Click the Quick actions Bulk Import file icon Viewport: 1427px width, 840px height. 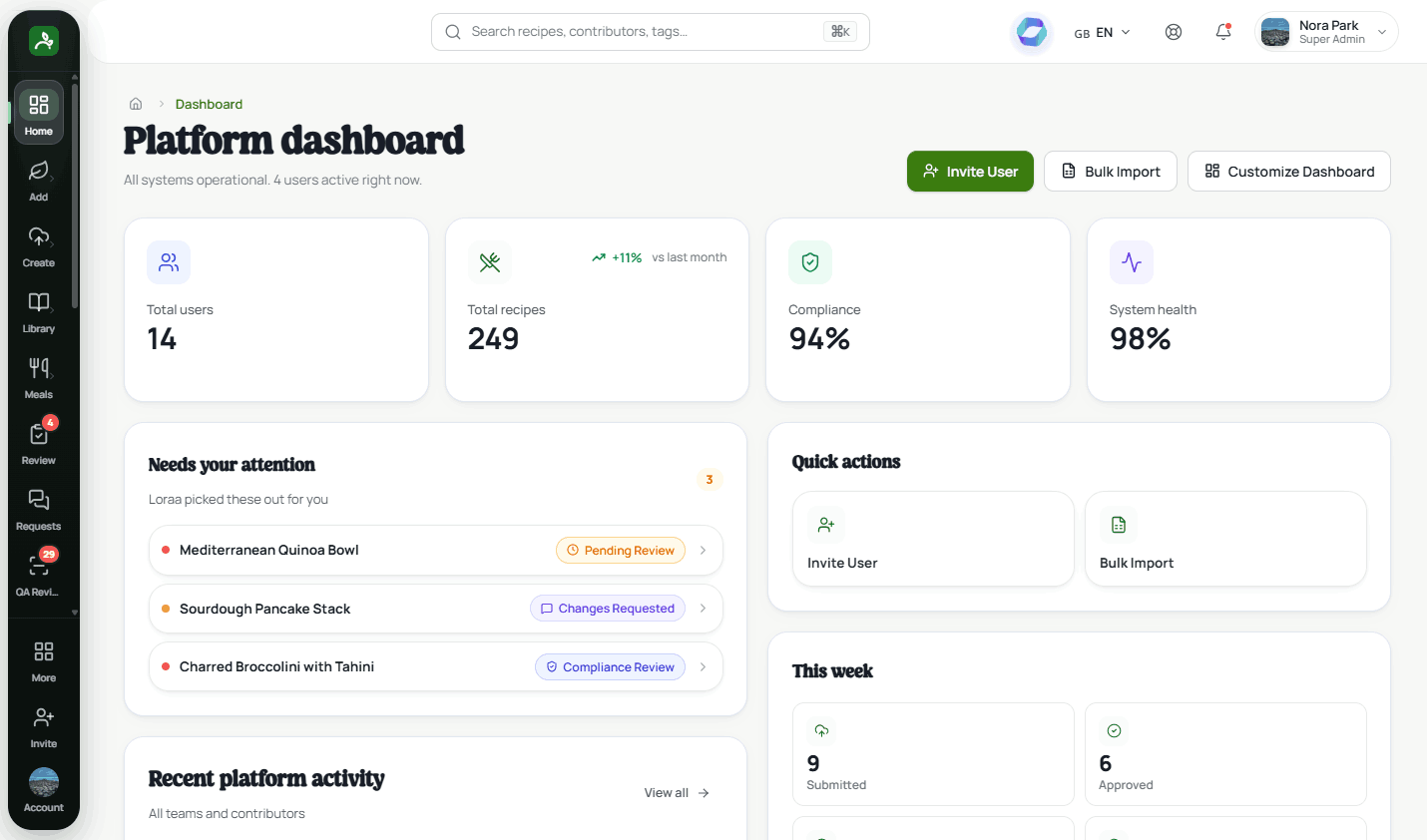(x=1119, y=525)
